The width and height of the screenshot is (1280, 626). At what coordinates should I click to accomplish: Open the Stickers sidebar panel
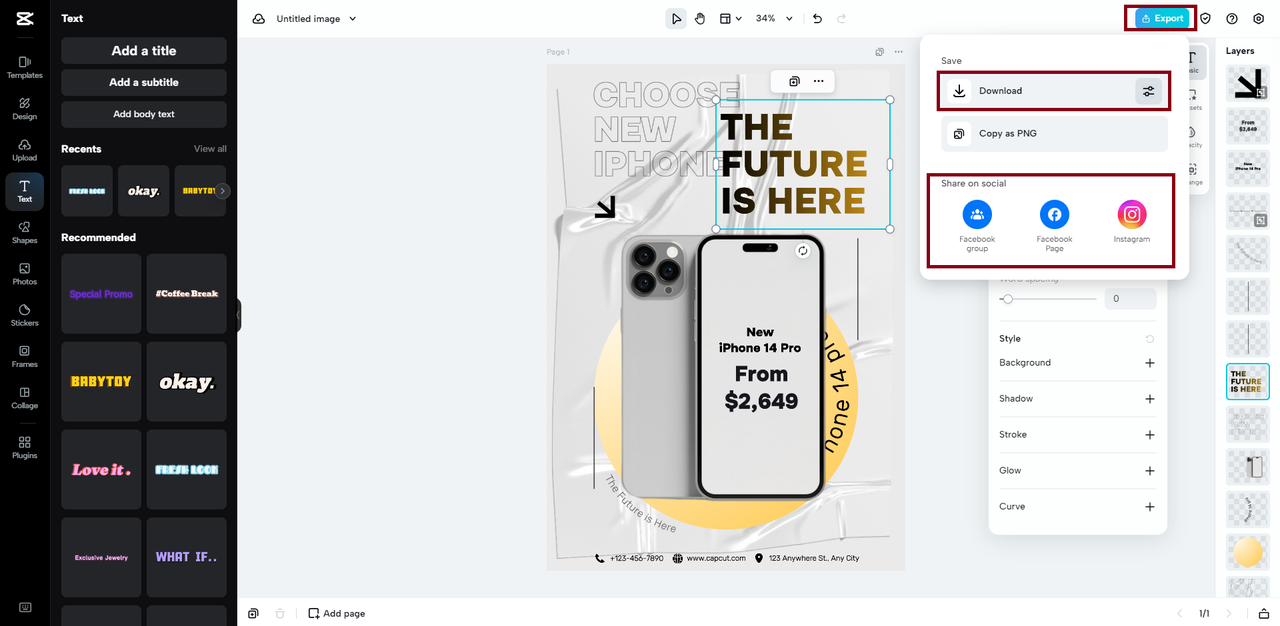25,315
